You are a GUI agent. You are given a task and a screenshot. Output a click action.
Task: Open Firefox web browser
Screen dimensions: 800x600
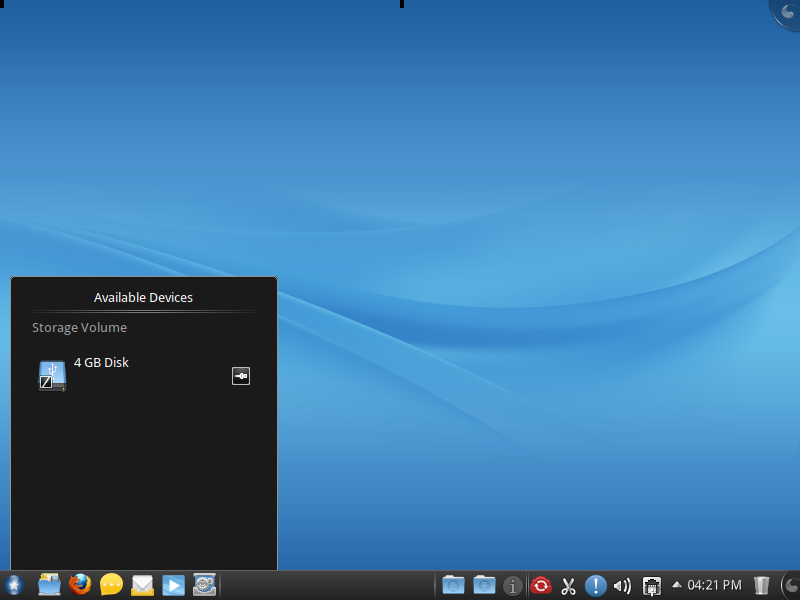pyautogui.click(x=80, y=585)
